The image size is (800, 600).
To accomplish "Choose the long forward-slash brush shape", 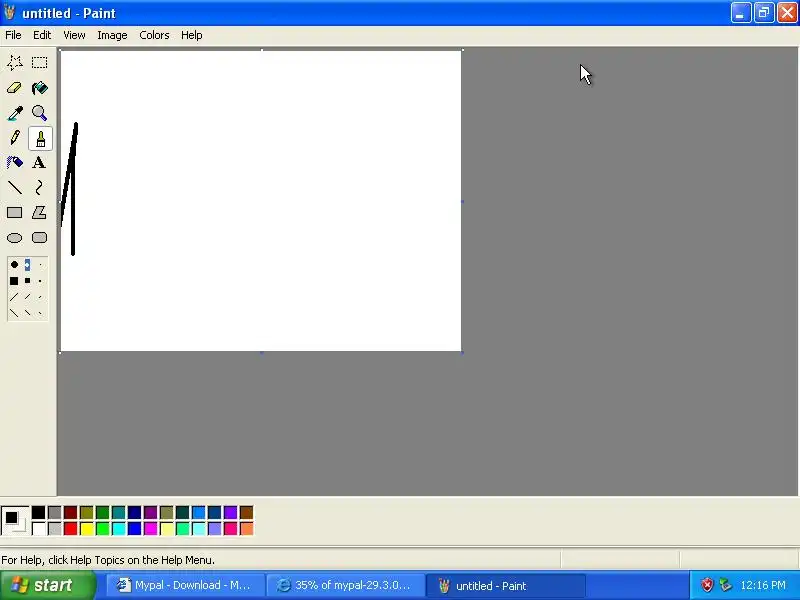I will (x=14, y=297).
